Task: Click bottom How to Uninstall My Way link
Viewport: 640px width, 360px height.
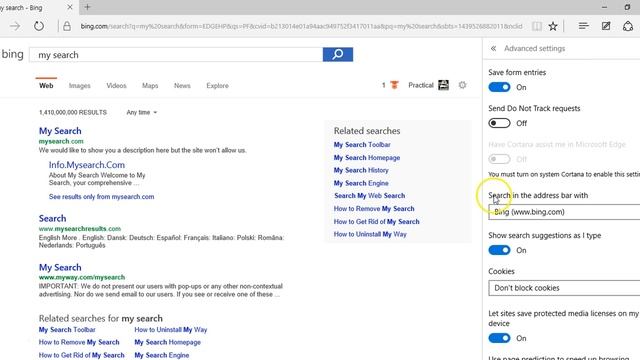Action: tap(171, 330)
